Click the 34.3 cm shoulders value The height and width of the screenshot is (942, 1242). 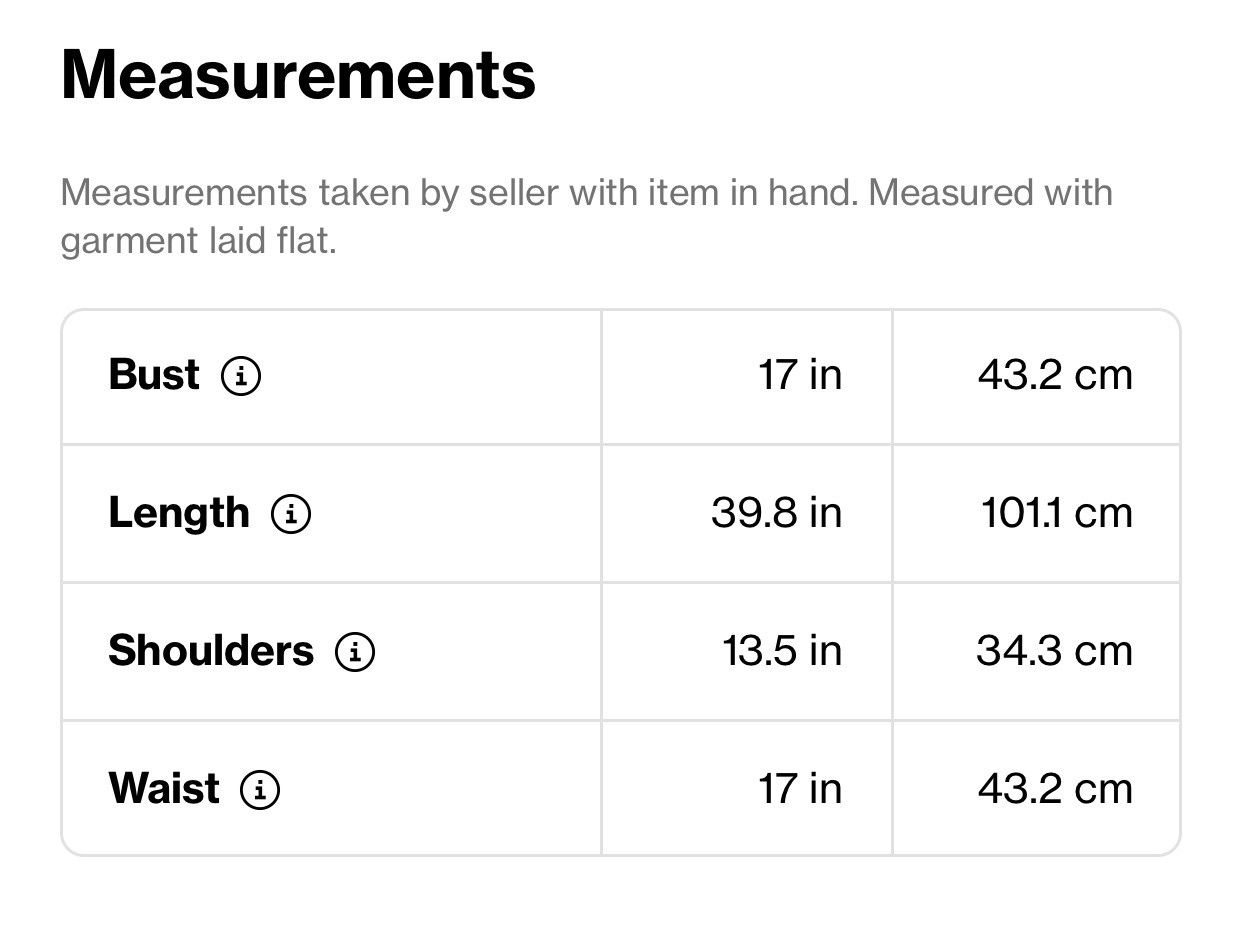click(1055, 651)
